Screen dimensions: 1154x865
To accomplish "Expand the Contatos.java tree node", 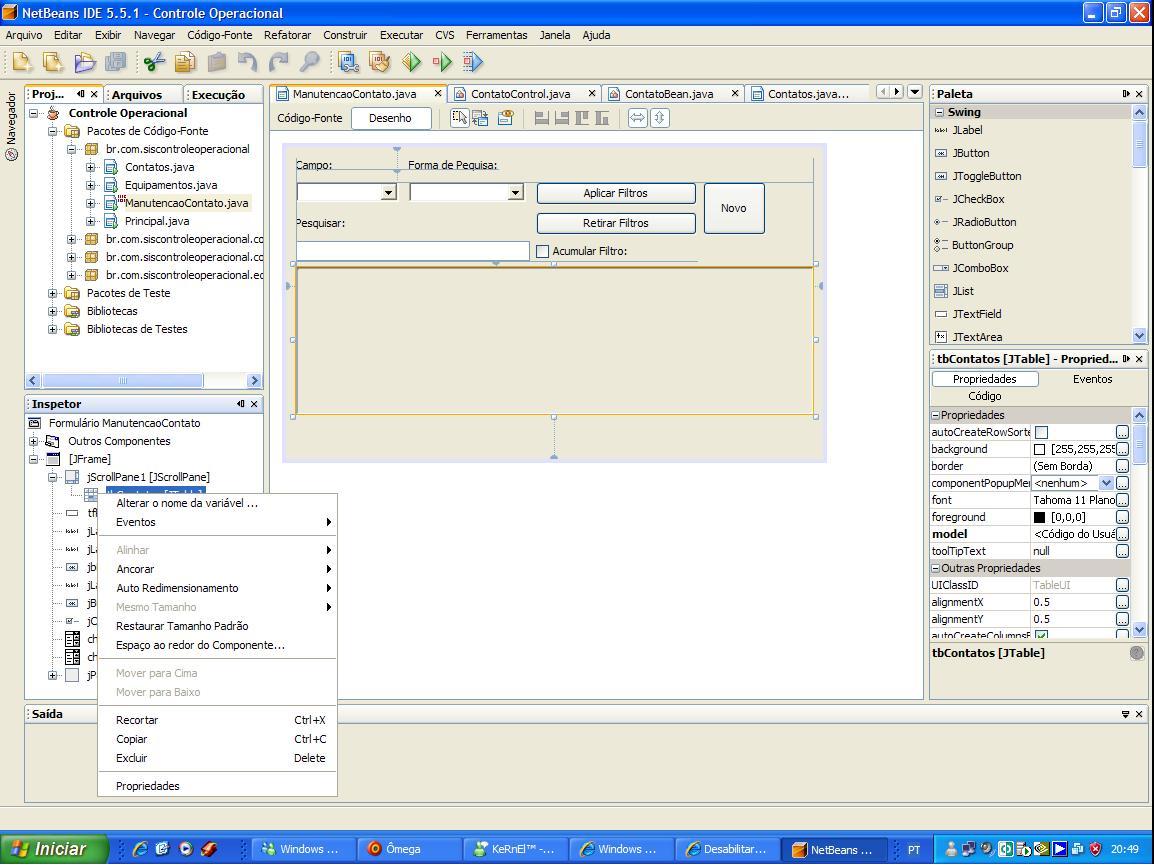I will (x=91, y=167).
